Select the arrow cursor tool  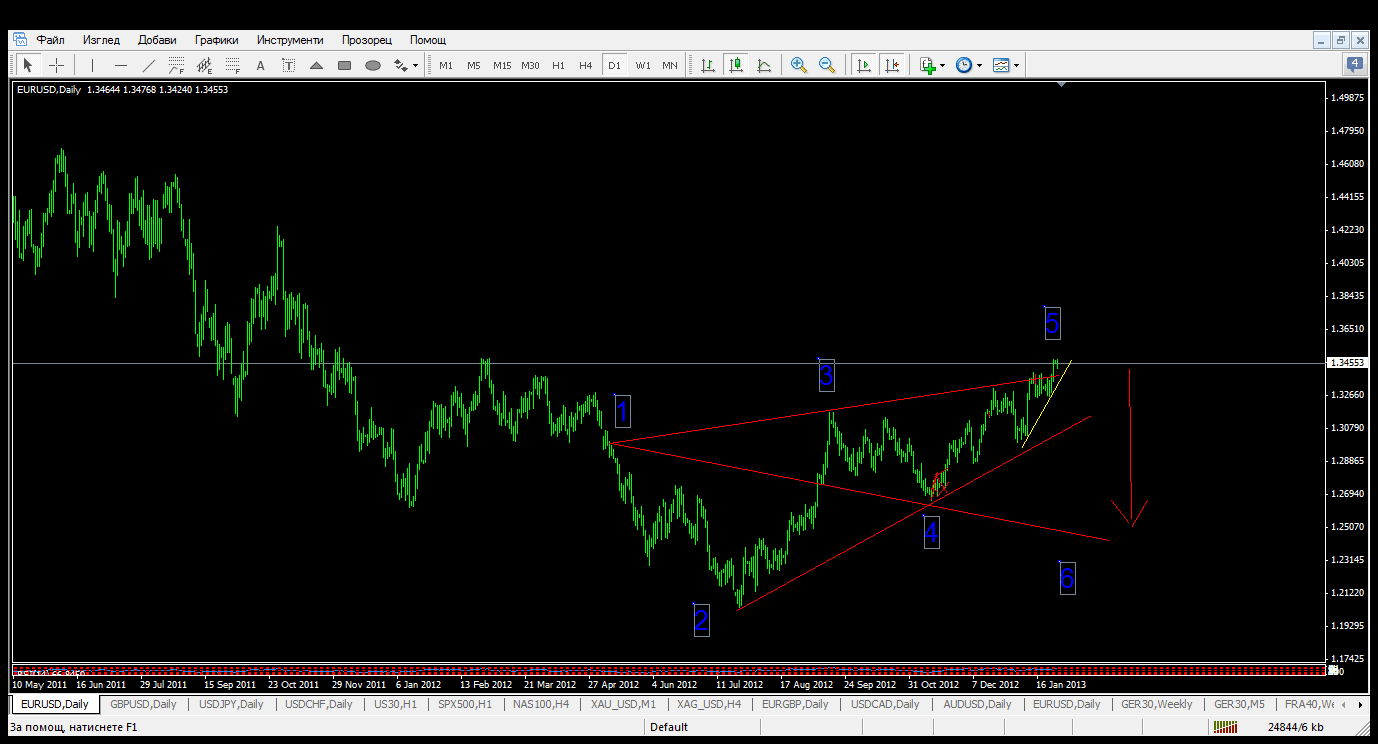point(28,65)
